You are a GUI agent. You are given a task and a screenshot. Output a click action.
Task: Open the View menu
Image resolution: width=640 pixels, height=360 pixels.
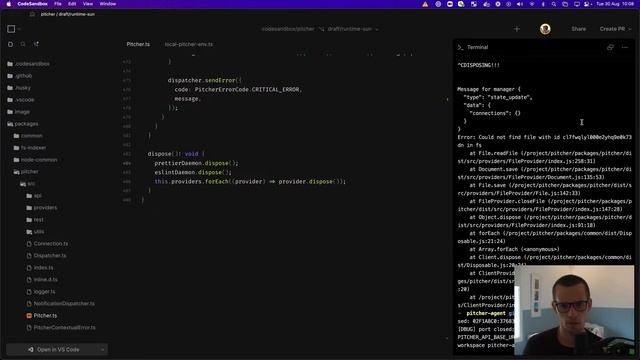click(88, 4)
